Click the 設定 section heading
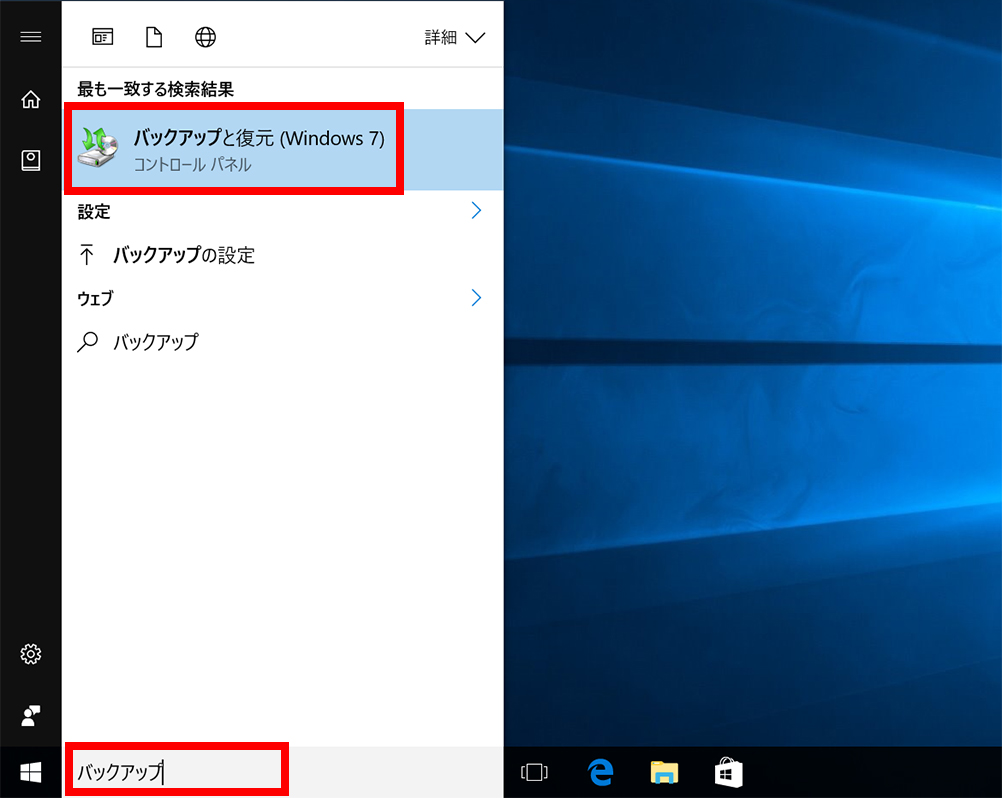This screenshot has width=1002, height=798. [93, 211]
